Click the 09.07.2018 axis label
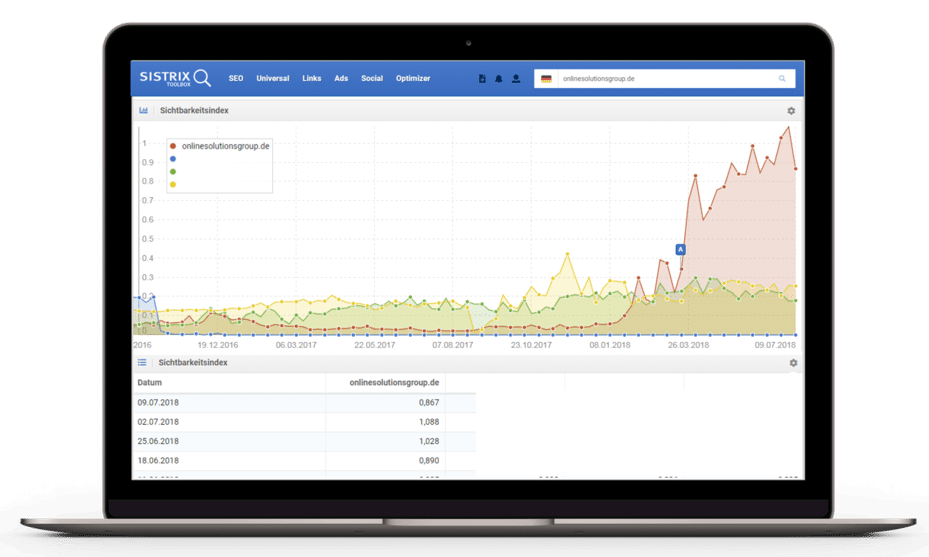The width and height of the screenshot is (929, 557). pos(775,345)
